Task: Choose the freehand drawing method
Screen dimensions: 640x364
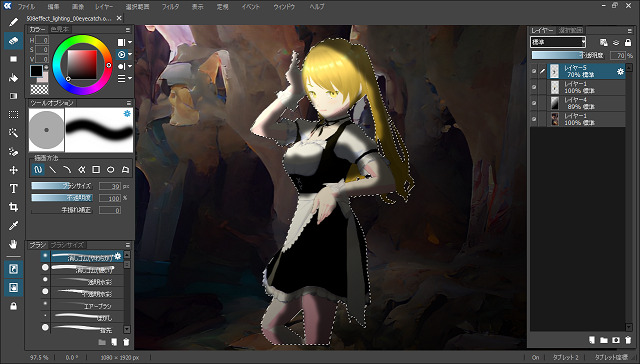Action: [x=38, y=169]
